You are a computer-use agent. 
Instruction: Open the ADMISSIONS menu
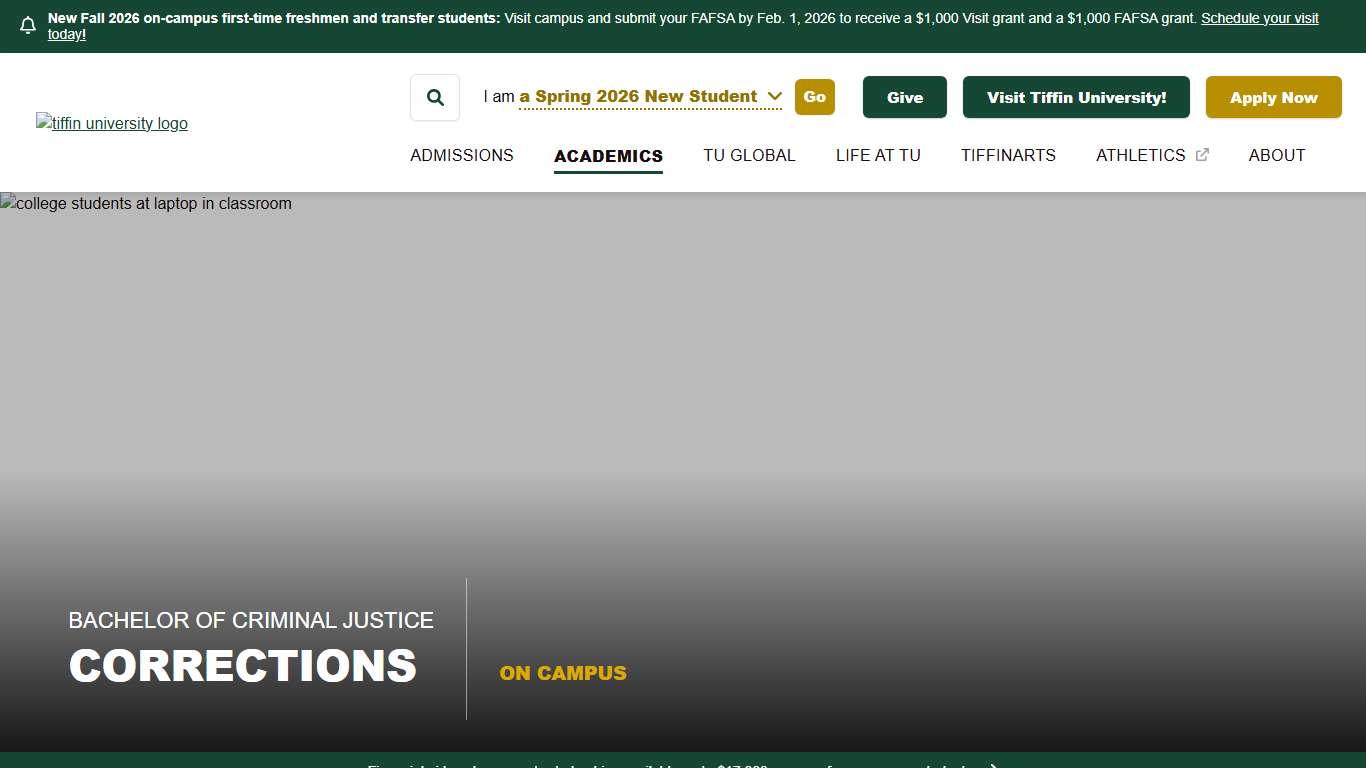pos(461,155)
